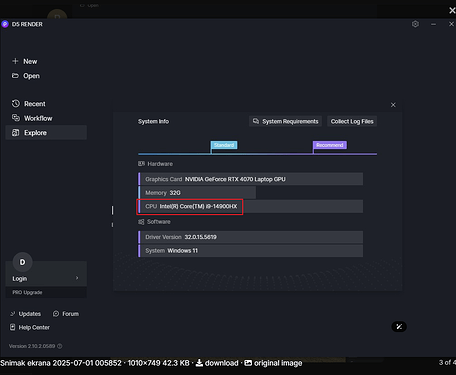Go to the Recent section

29,104
